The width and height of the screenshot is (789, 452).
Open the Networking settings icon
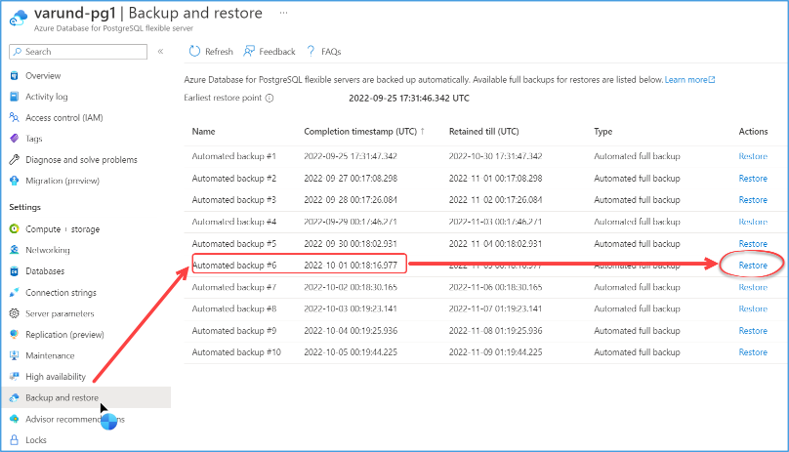click(14, 250)
